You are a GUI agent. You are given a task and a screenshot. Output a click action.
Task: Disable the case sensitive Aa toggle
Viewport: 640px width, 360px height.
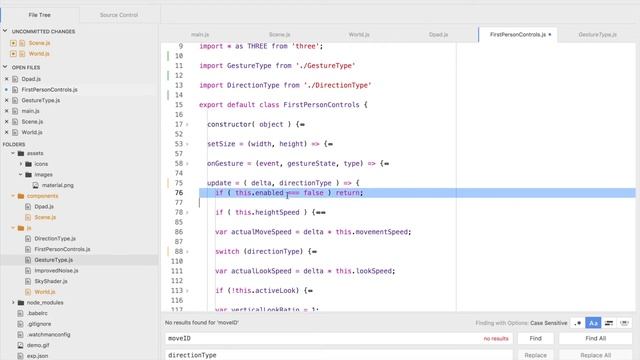tap(593, 323)
